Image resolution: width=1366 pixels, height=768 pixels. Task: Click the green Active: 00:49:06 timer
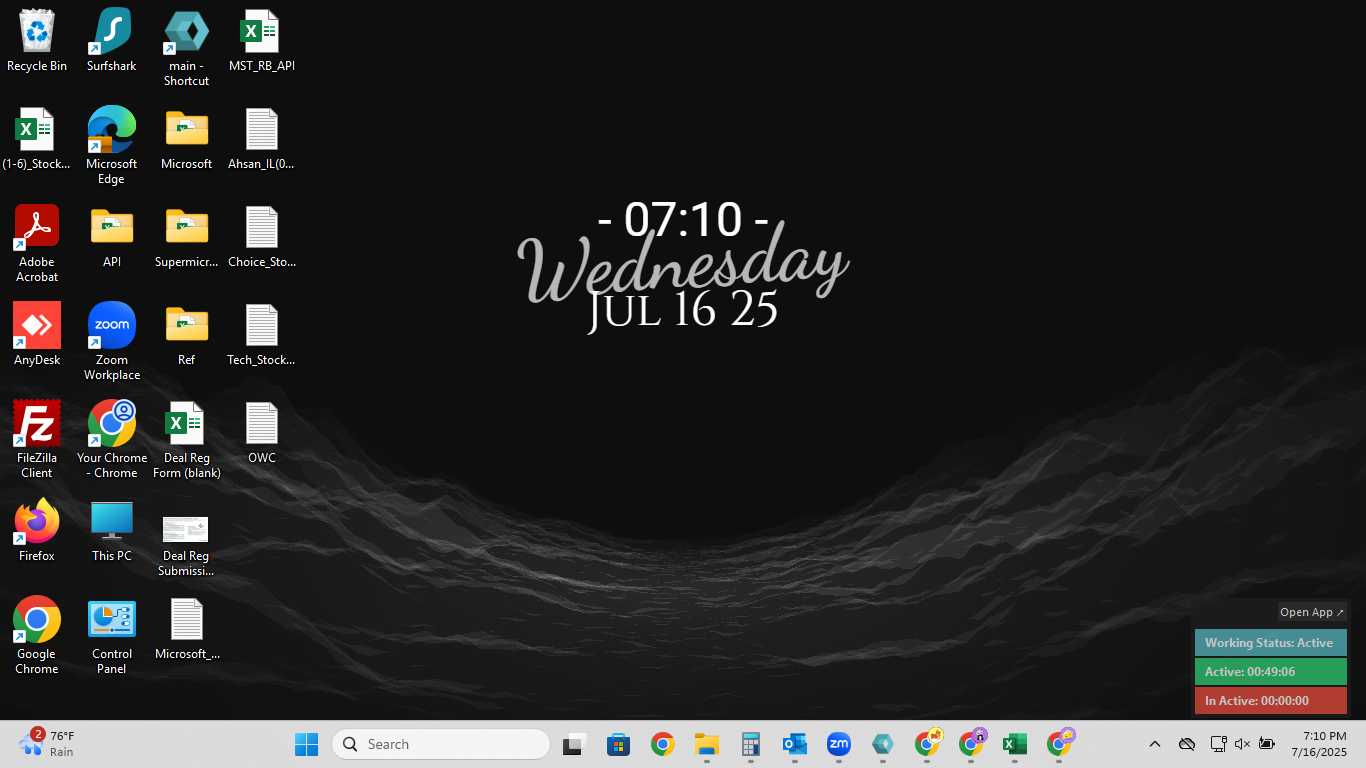(x=1270, y=672)
